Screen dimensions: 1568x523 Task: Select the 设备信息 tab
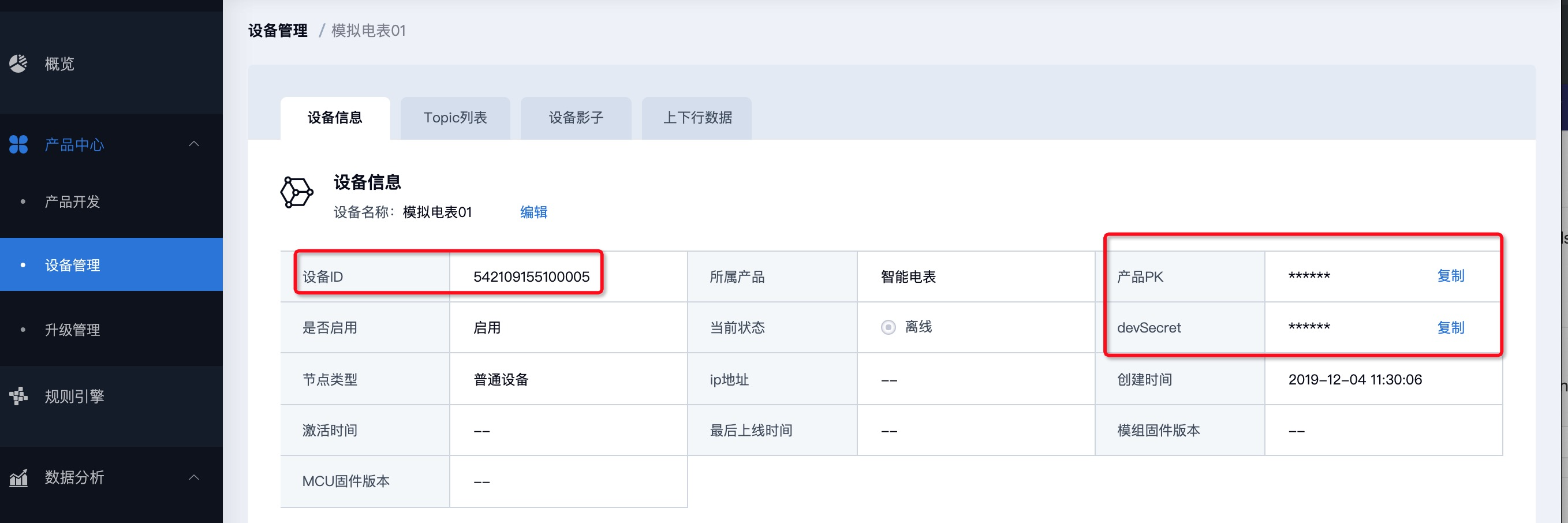(335, 118)
